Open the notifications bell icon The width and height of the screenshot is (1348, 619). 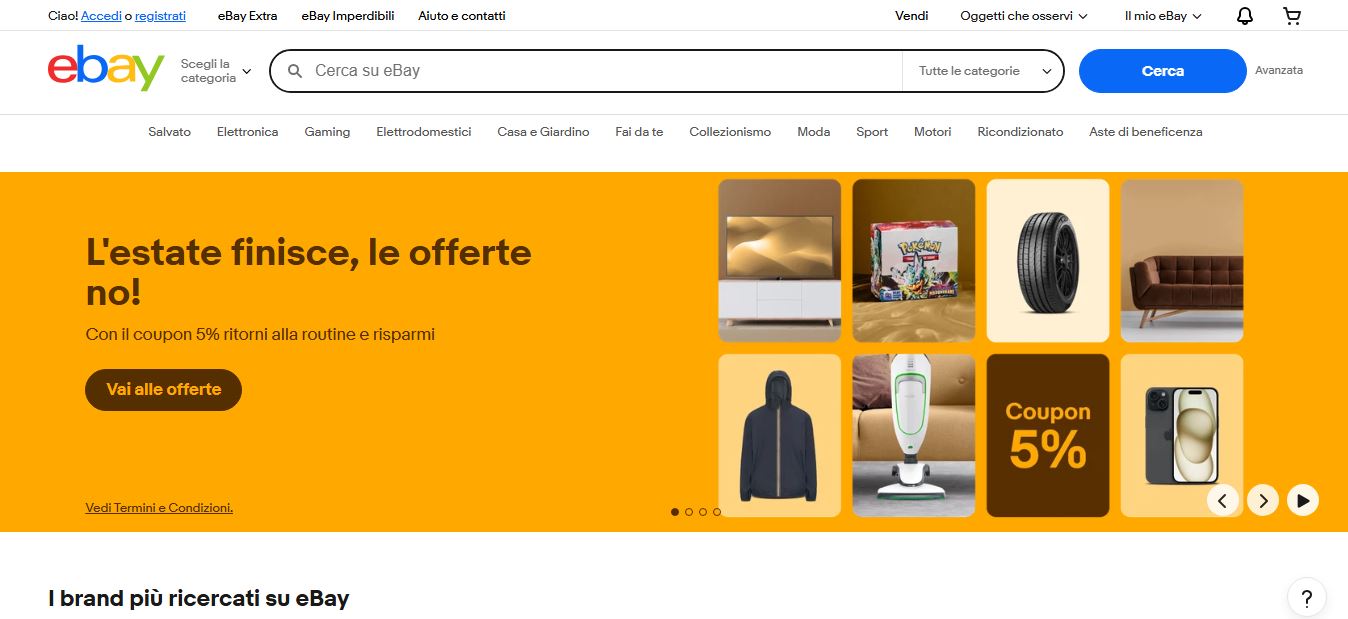[1245, 16]
